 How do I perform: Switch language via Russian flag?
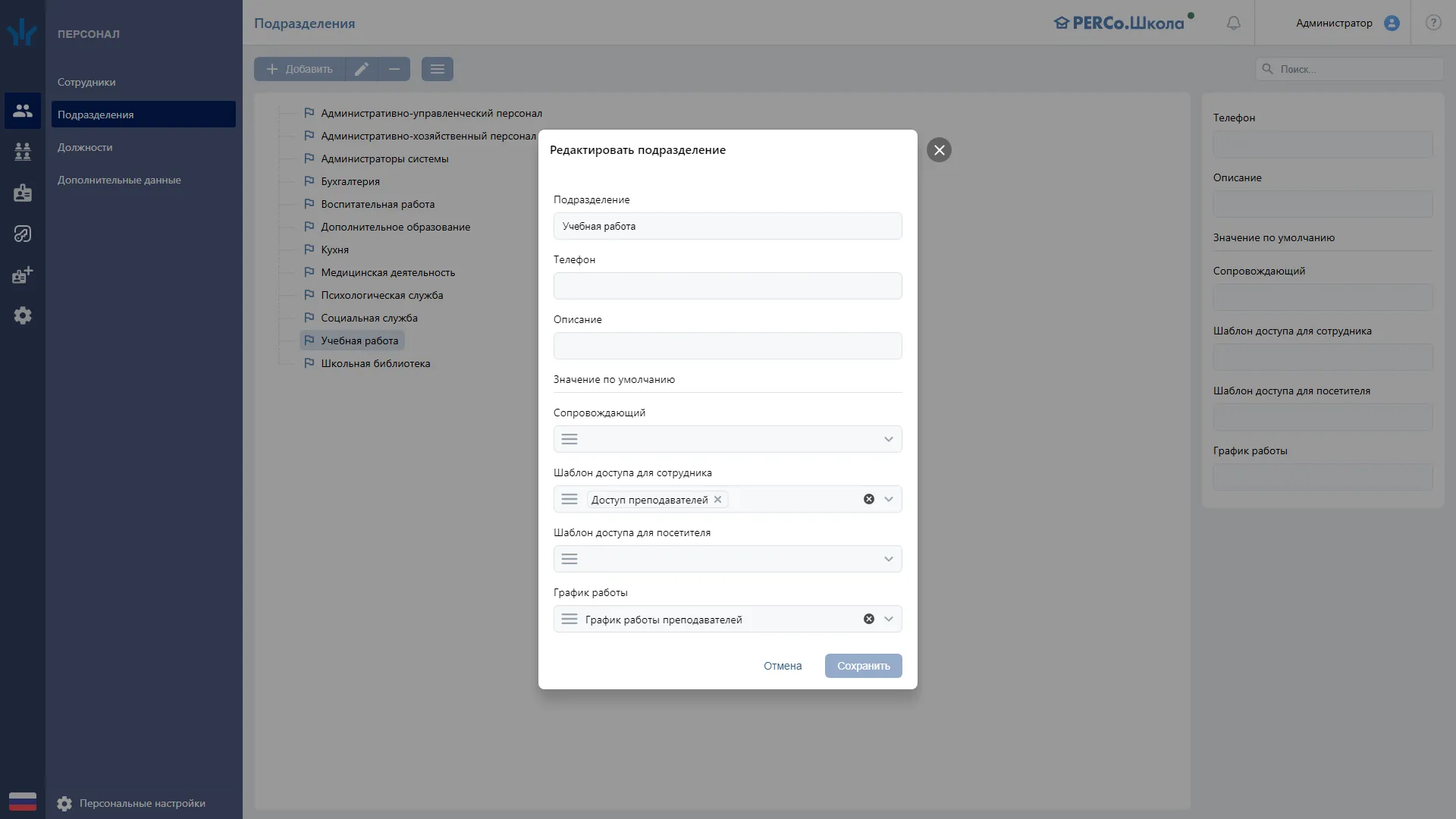point(23,801)
